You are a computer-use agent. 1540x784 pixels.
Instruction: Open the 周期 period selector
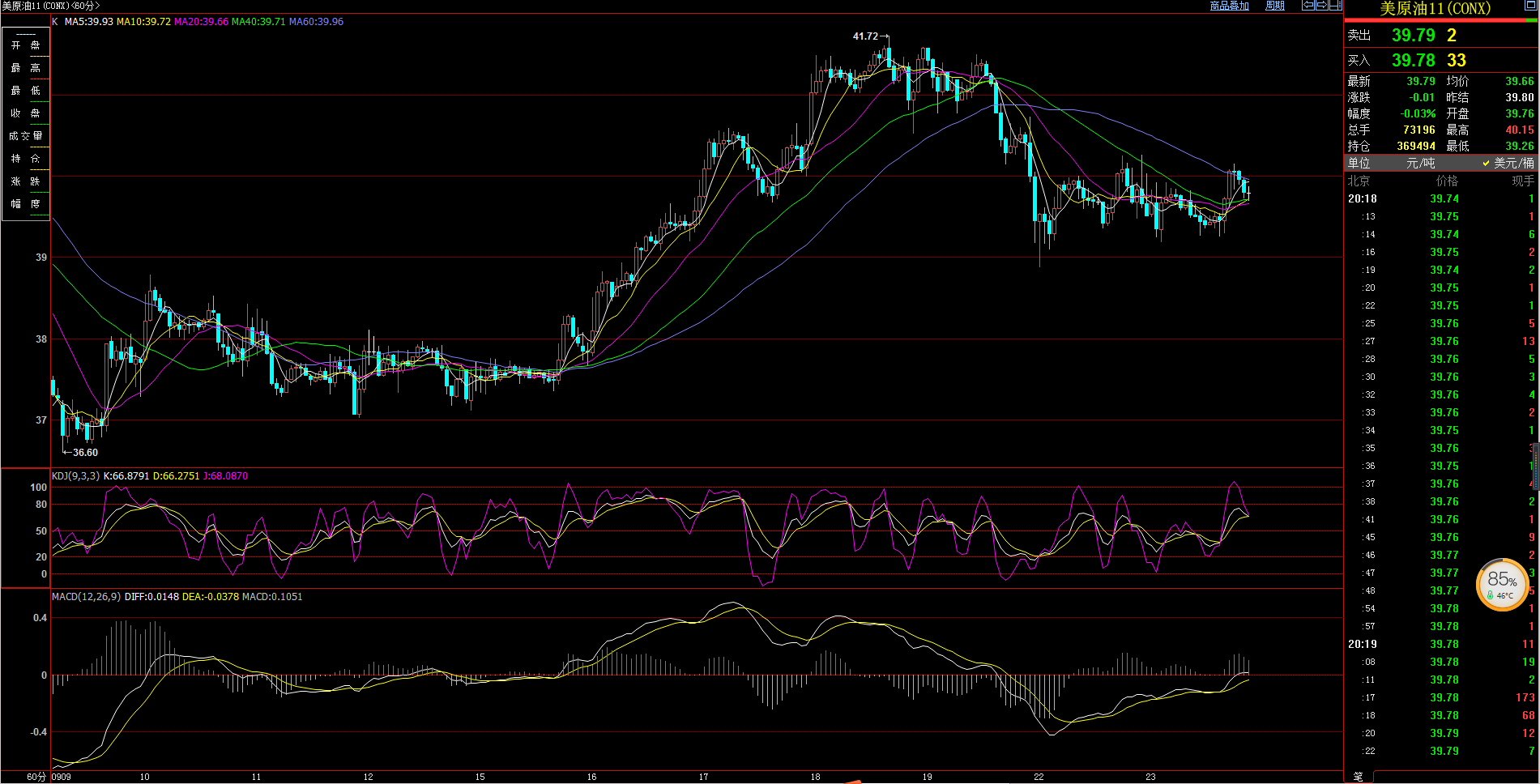[1275, 6]
